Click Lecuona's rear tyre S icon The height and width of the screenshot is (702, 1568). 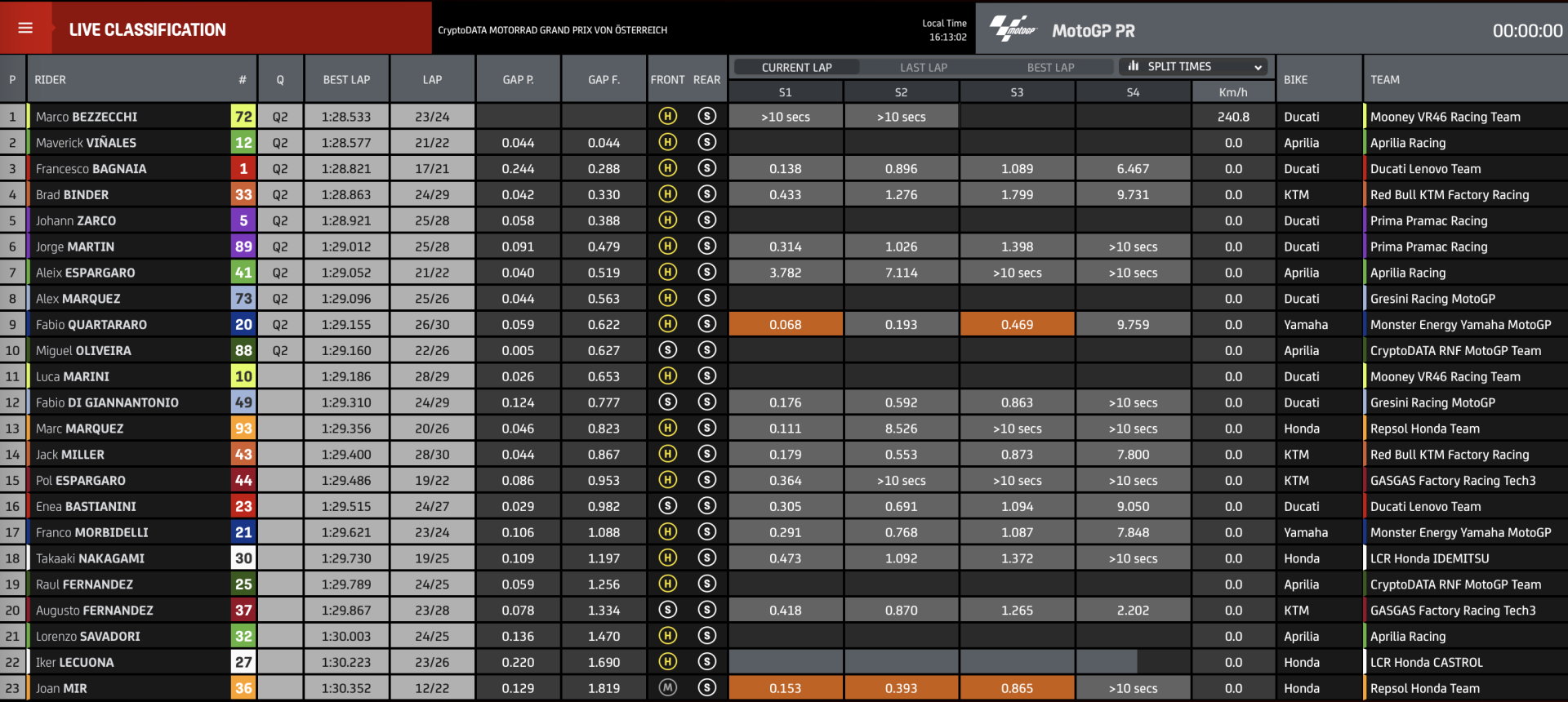(x=707, y=661)
